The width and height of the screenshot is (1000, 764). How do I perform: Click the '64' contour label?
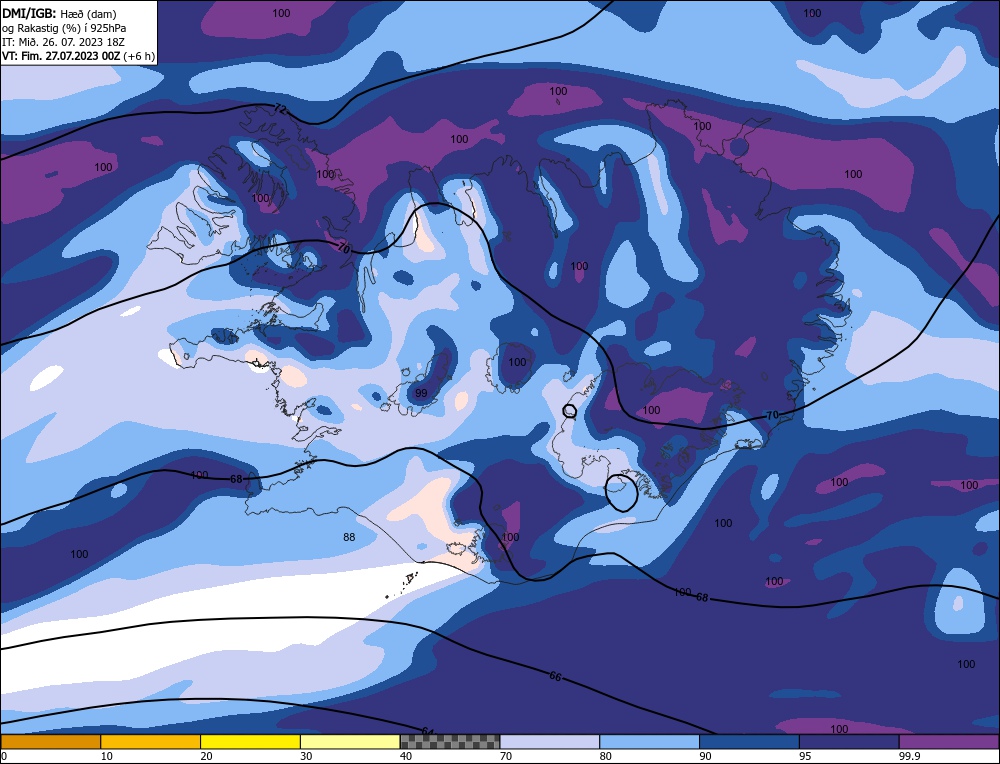tap(427, 731)
